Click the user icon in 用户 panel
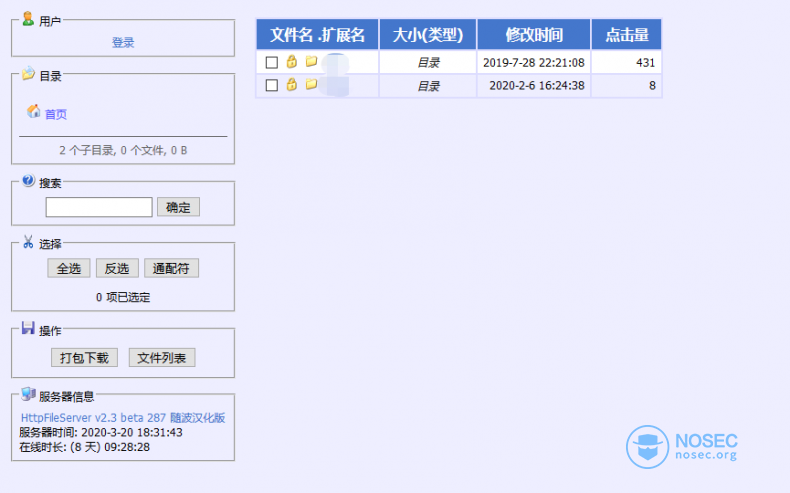This screenshot has width=790, height=493. [x=28, y=19]
